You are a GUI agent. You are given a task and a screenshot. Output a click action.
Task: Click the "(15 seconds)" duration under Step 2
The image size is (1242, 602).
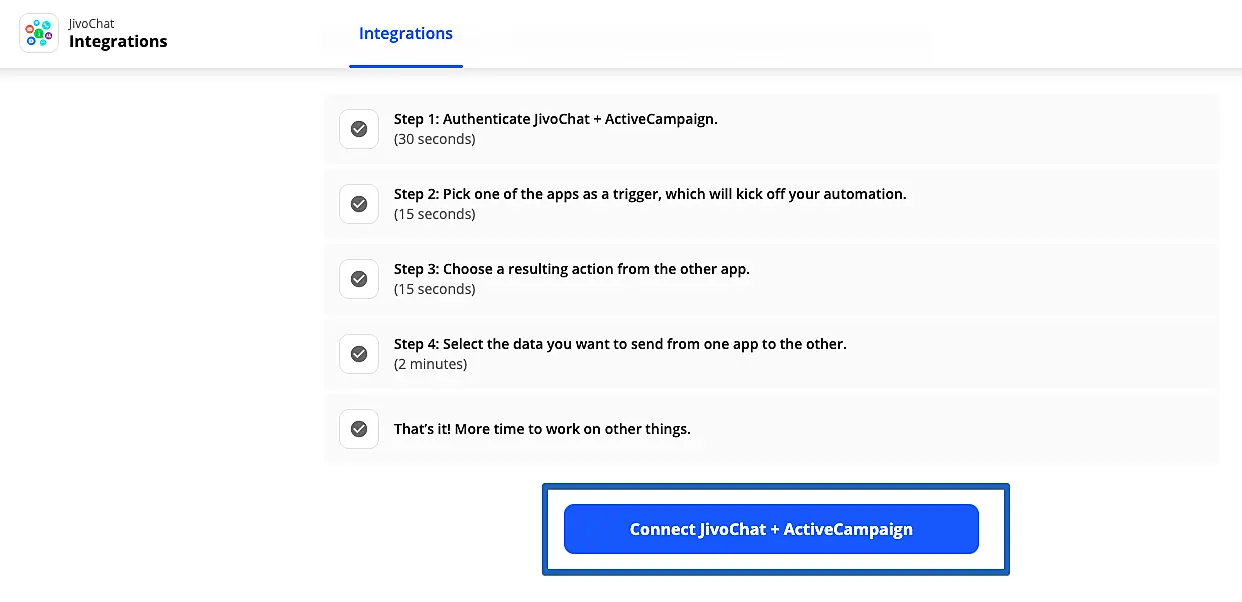click(x=434, y=214)
